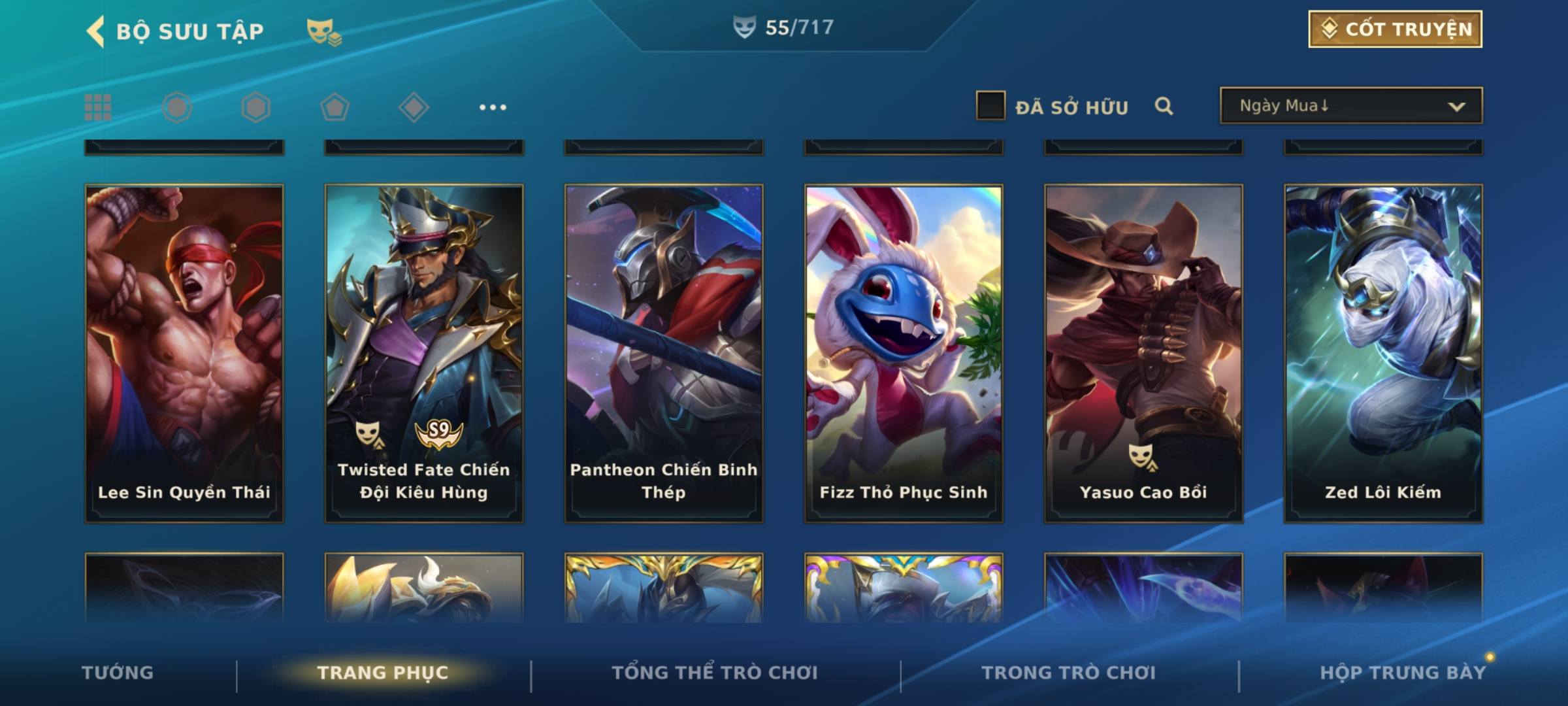
Task: Tick the Đã Sở Hữu checkbox
Action: coord(990,106)
